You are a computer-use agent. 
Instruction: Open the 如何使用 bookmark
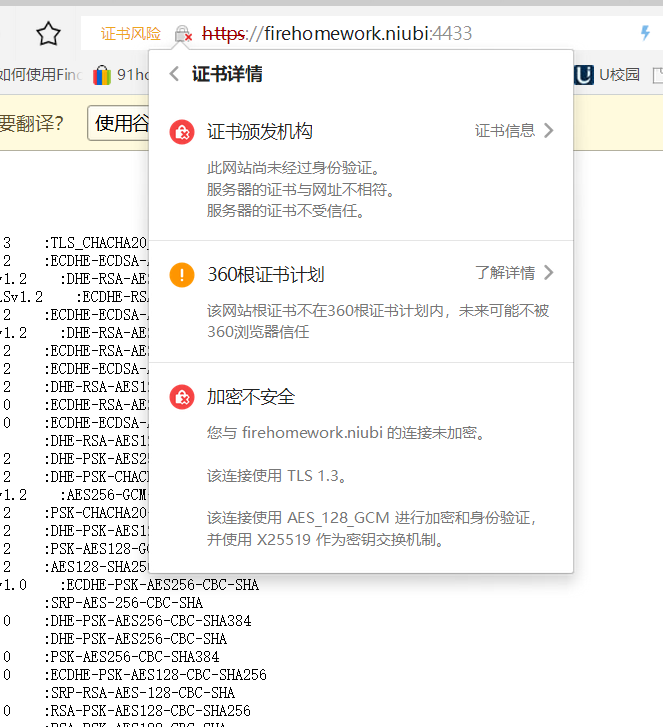point(41,75)
